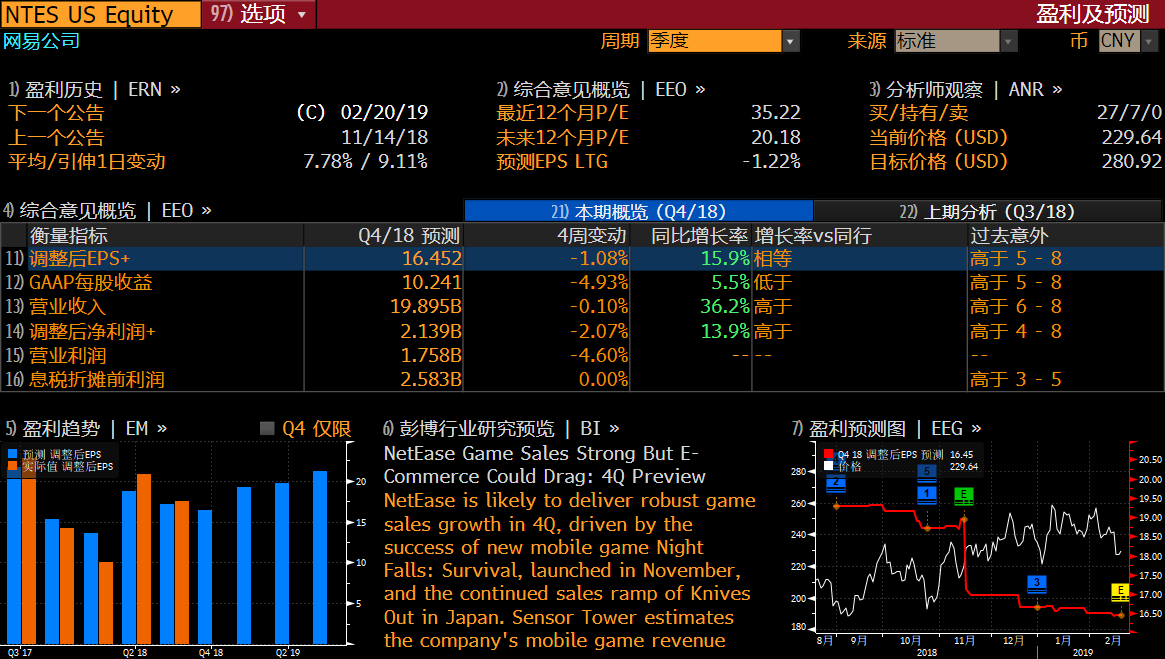Click the 36.2% revenue growth cell

coord(724,306)
